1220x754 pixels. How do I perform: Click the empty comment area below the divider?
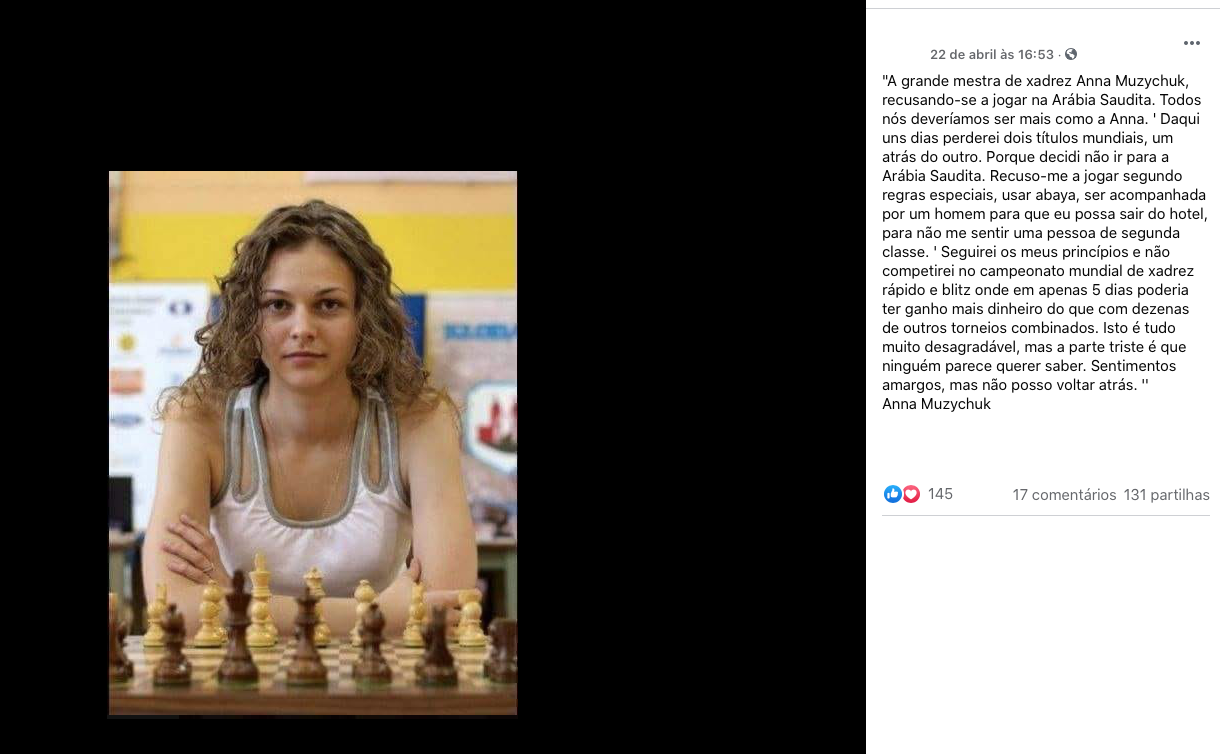pos(1046,630)
